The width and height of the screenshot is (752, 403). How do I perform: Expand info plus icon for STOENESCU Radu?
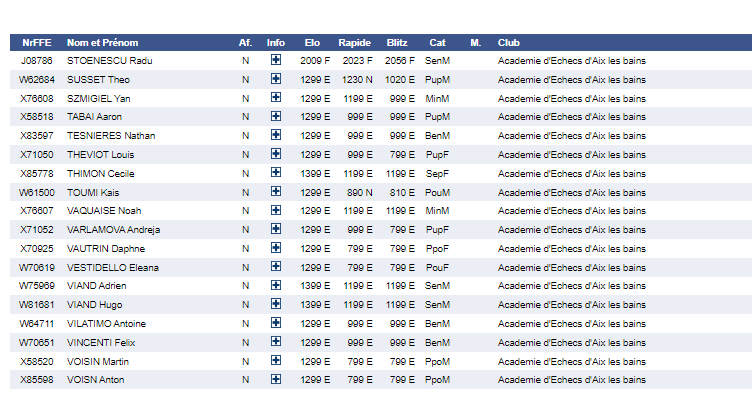coord(276,60)
